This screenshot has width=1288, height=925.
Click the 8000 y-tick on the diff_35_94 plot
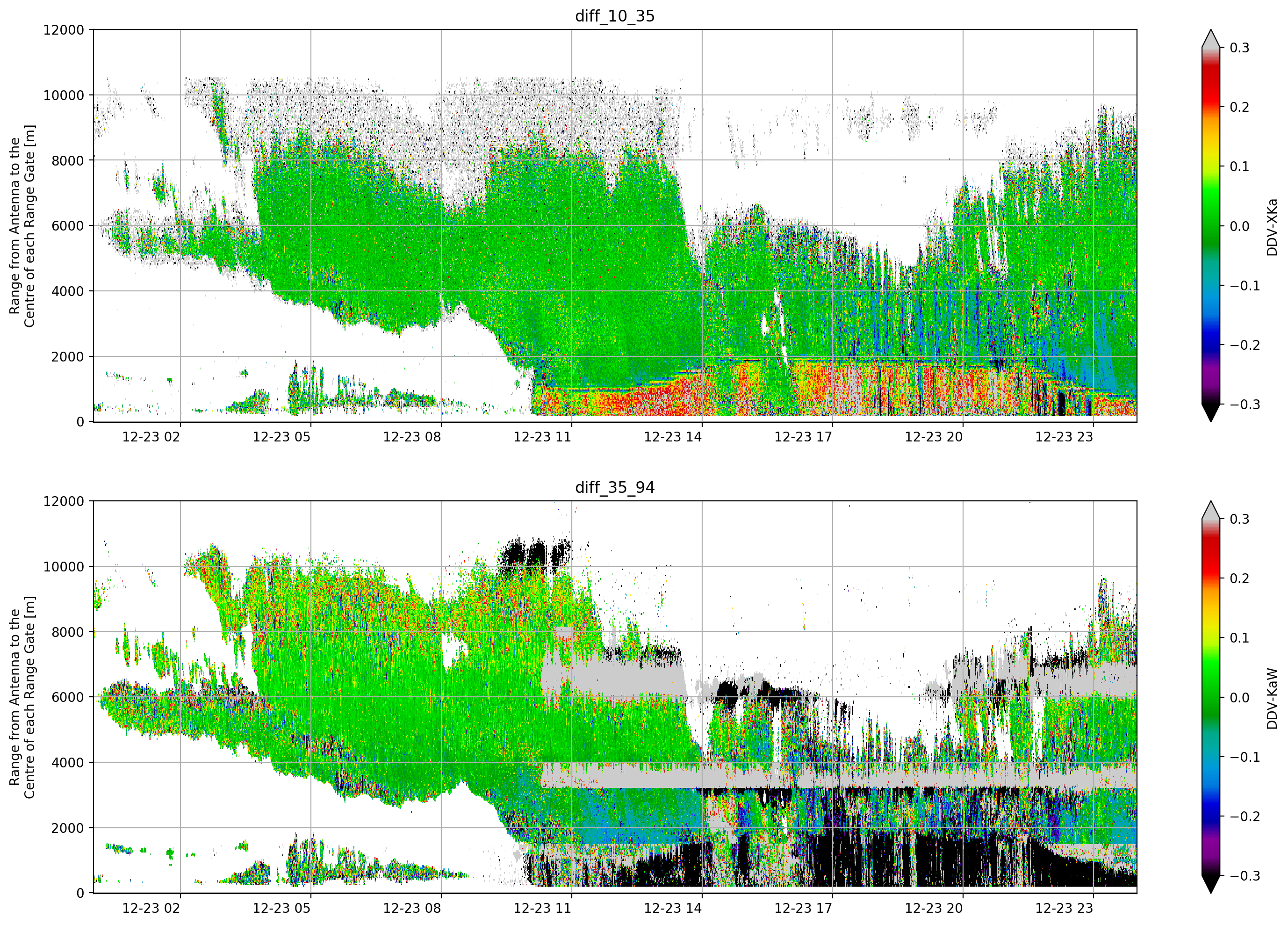[68, 632]
